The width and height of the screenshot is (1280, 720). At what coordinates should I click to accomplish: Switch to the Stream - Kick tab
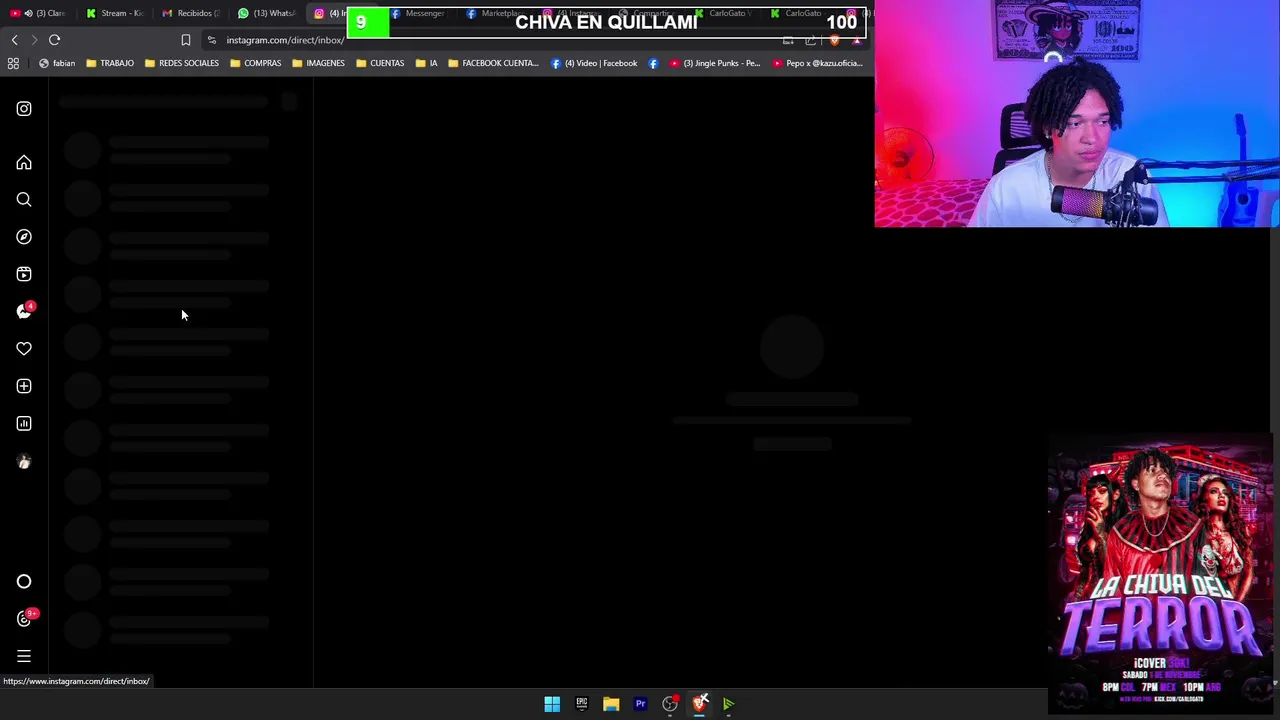(115, 13)
